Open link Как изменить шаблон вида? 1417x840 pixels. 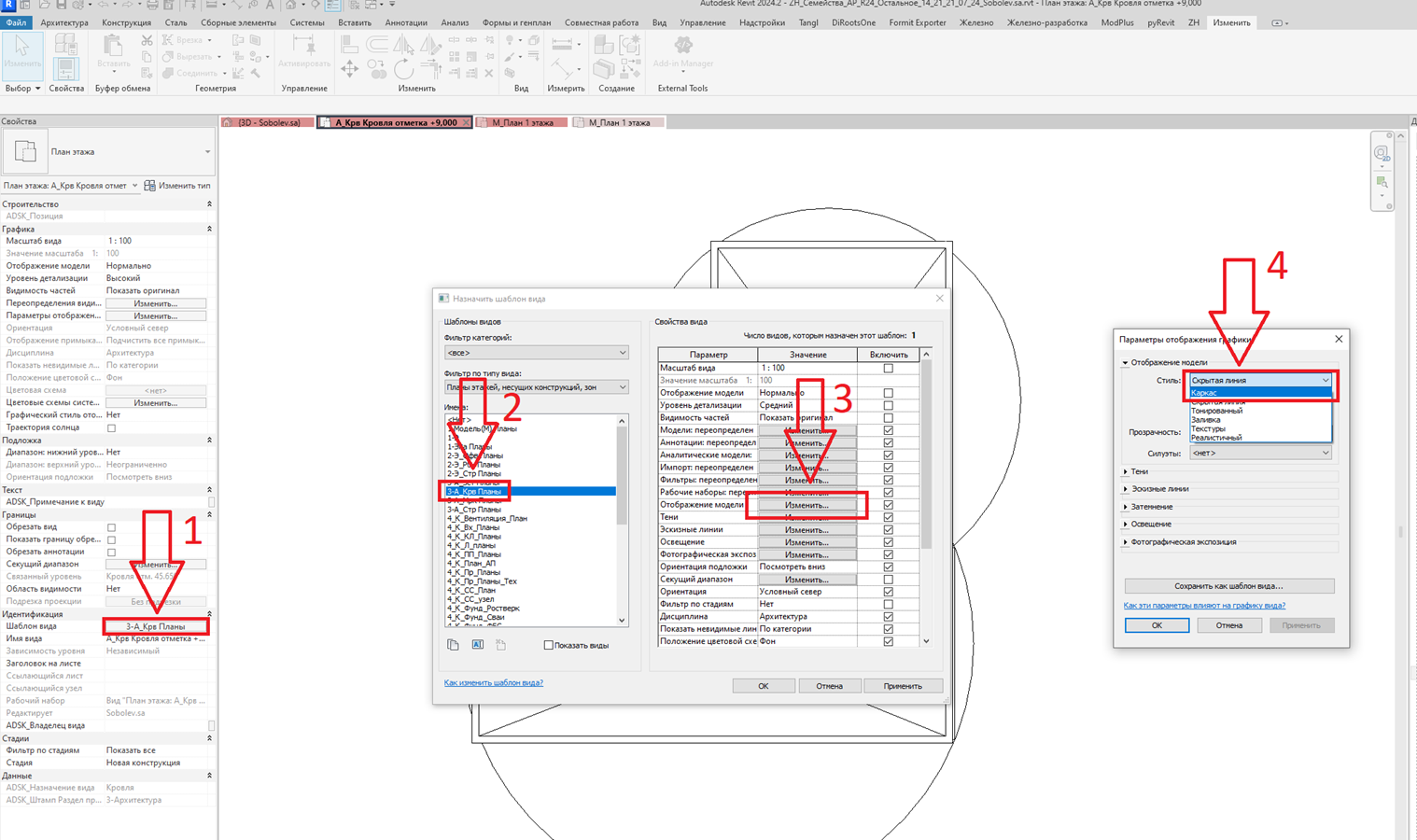pos(494,682)
